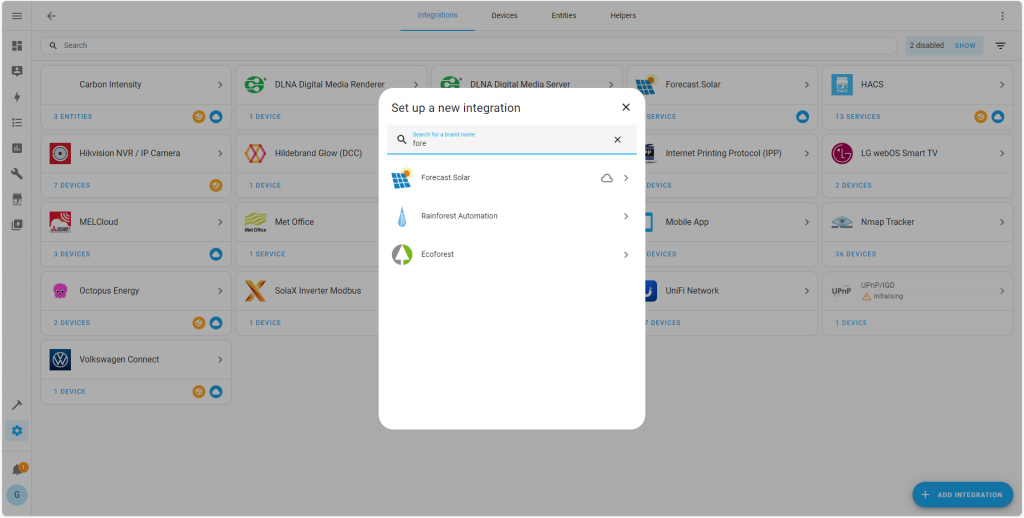Open the MELCloud card chevron
This screenshot has width=1024, height=518.
coord(220,222)
